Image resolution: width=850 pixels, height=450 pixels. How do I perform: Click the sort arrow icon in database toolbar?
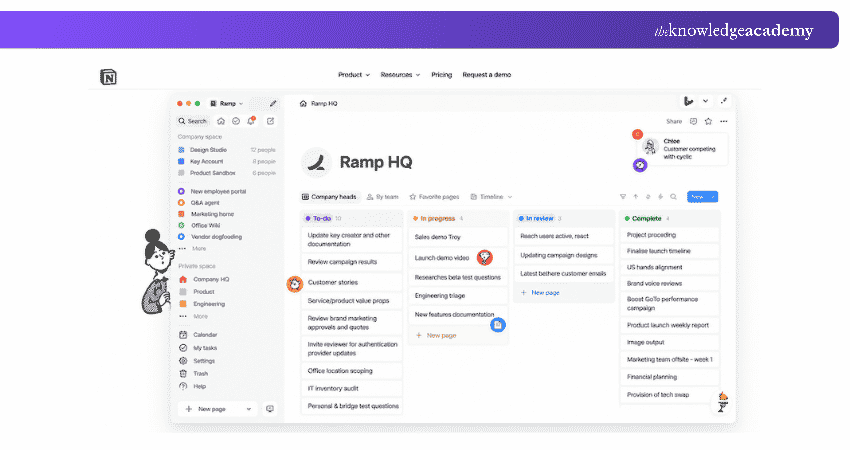[x=635, y=197]
